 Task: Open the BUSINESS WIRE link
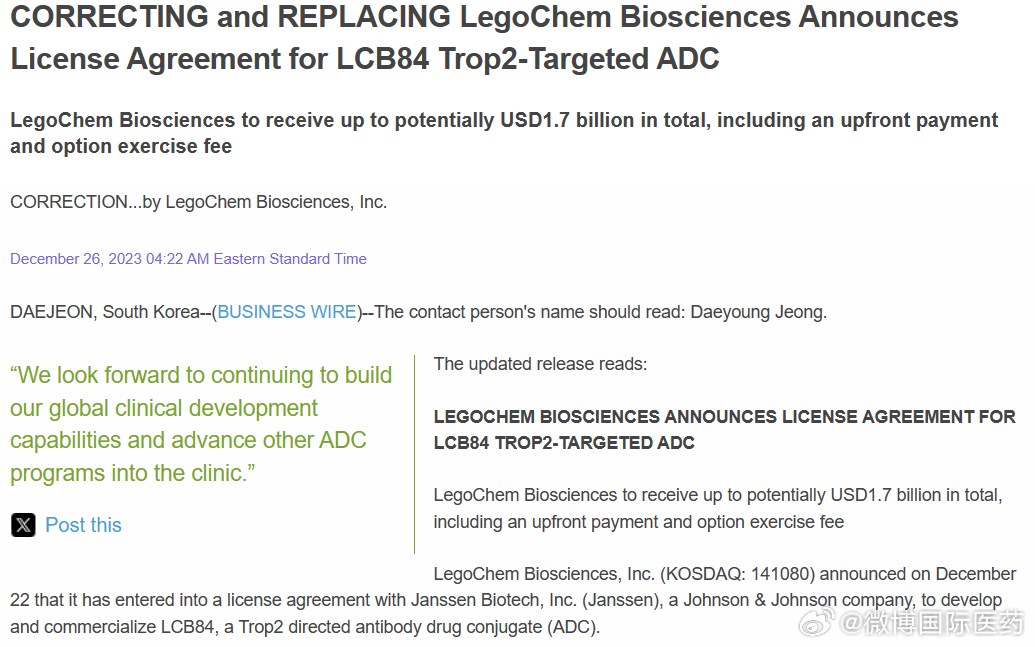point(287,312)
